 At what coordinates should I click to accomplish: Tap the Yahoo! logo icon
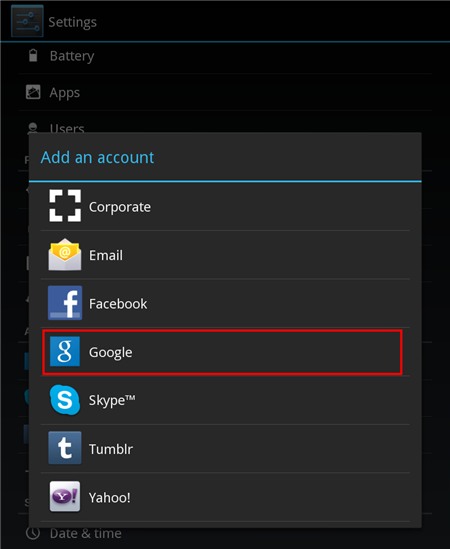tap(65, 496)
